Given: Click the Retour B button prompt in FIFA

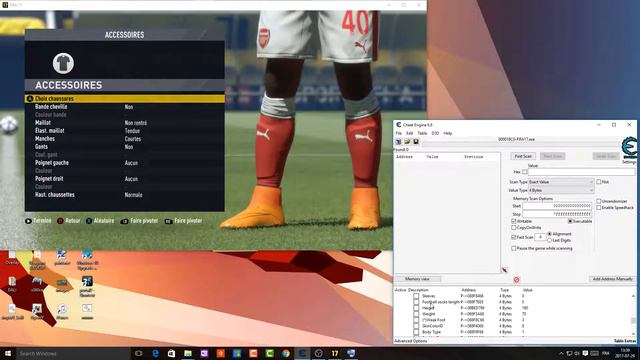Looking at the screenshot, I should (x=69, y=221).
